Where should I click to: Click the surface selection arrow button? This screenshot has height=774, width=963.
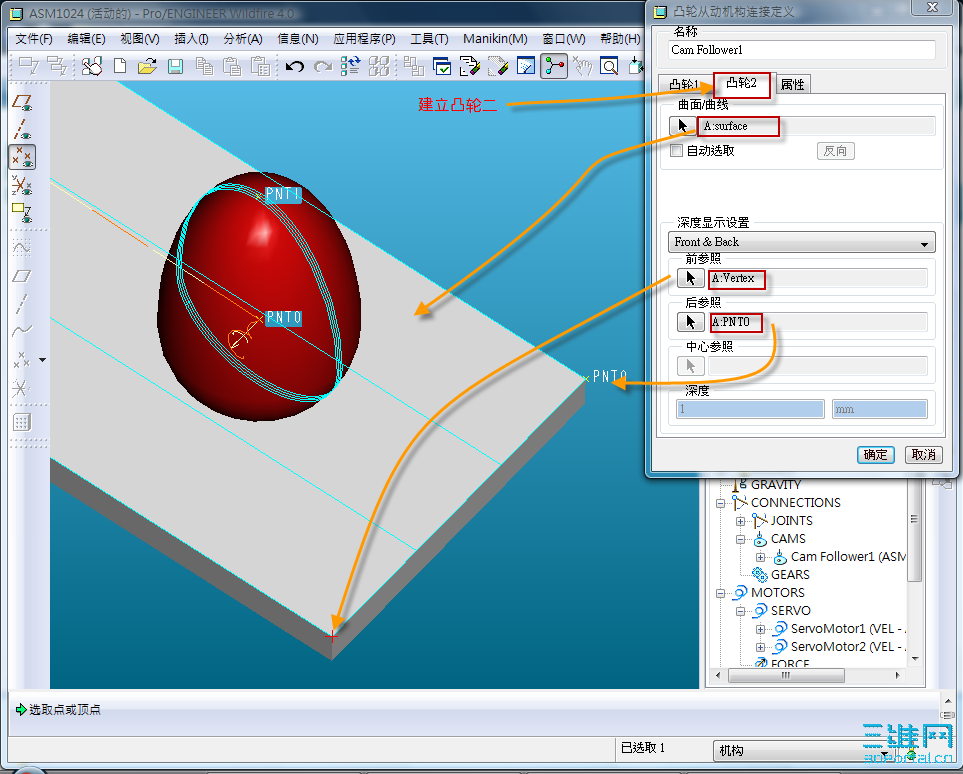click(x=682, y=126)
